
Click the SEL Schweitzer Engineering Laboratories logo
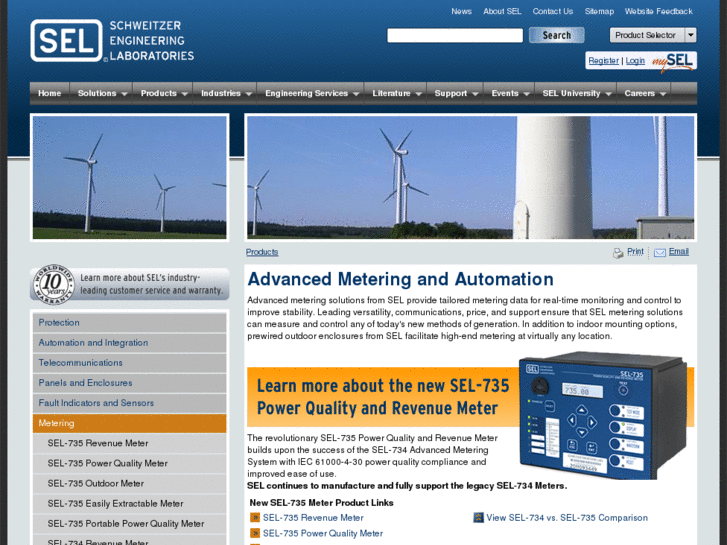(x=112, y=40)
